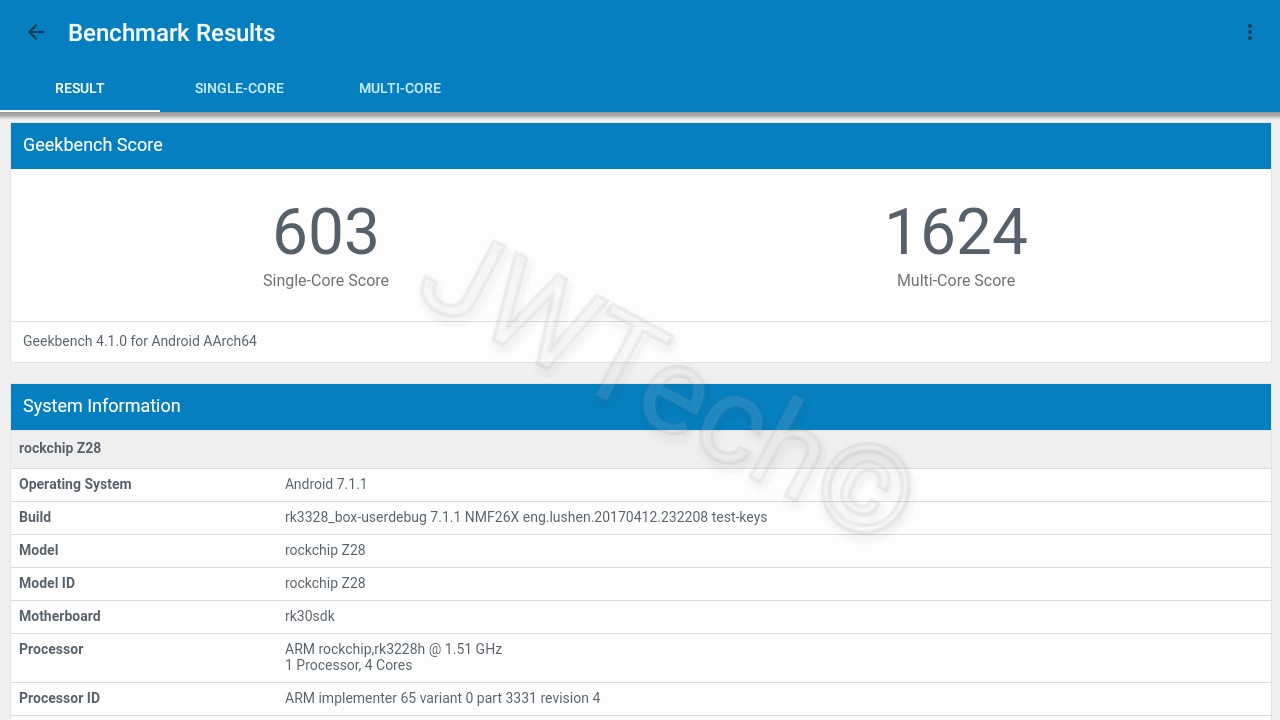
Task: Tap the Processor row details
Action: [x=393, y=657]
